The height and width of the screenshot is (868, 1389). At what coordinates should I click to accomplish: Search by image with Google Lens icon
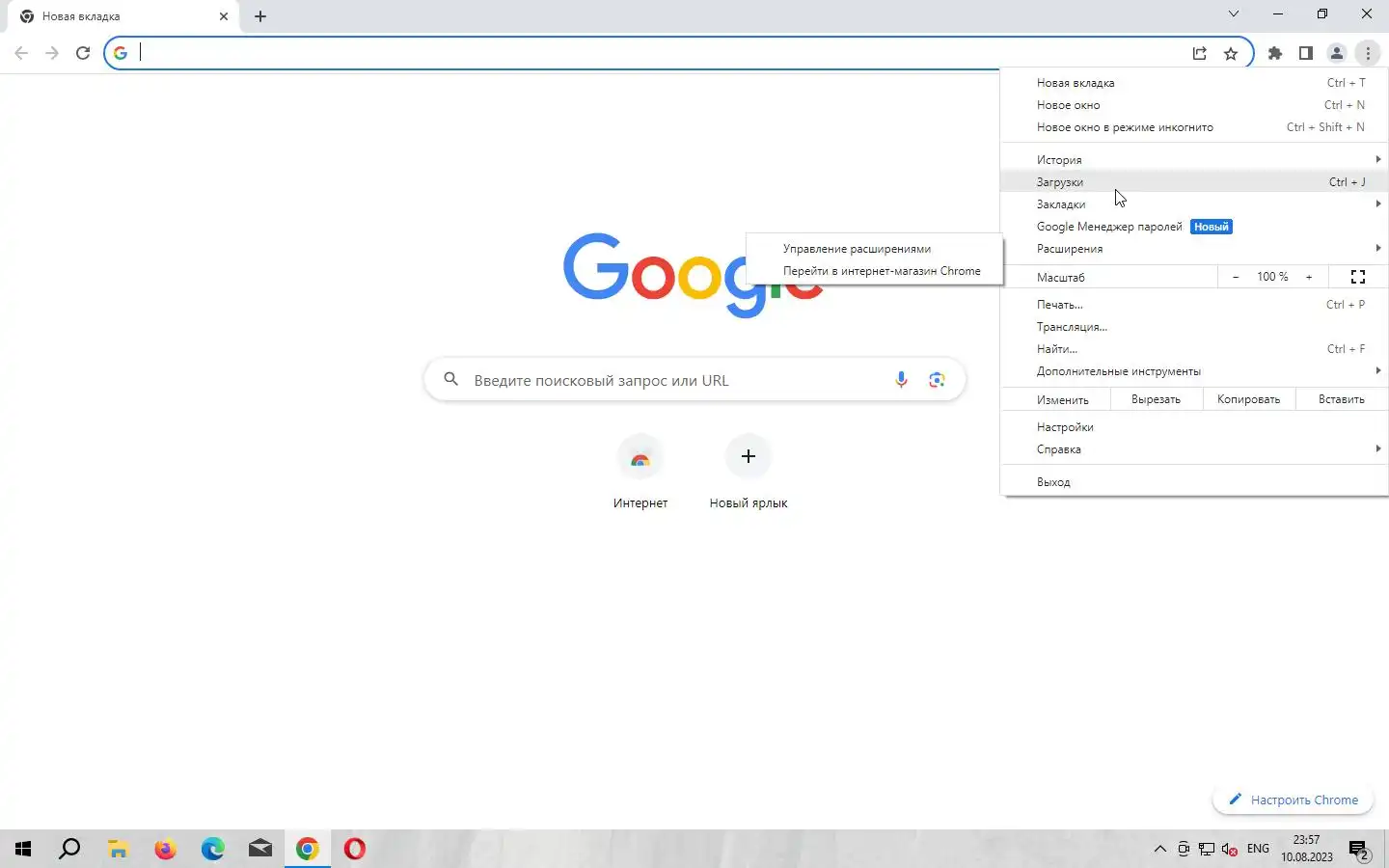(937, 380)
